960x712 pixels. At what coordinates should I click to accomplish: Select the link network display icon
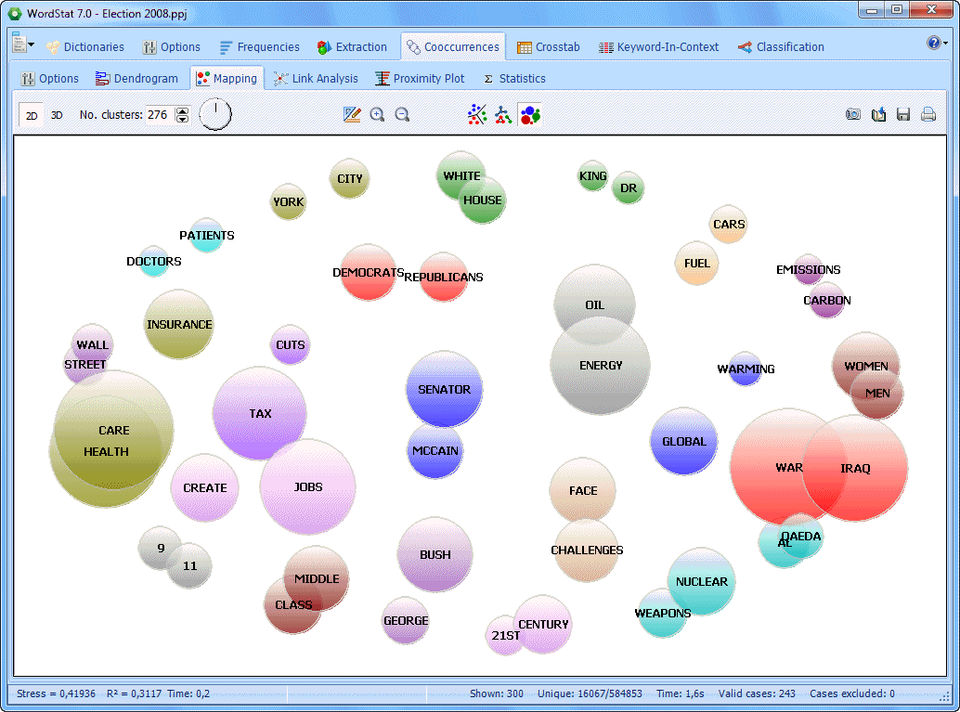click(x=503, y=114)
